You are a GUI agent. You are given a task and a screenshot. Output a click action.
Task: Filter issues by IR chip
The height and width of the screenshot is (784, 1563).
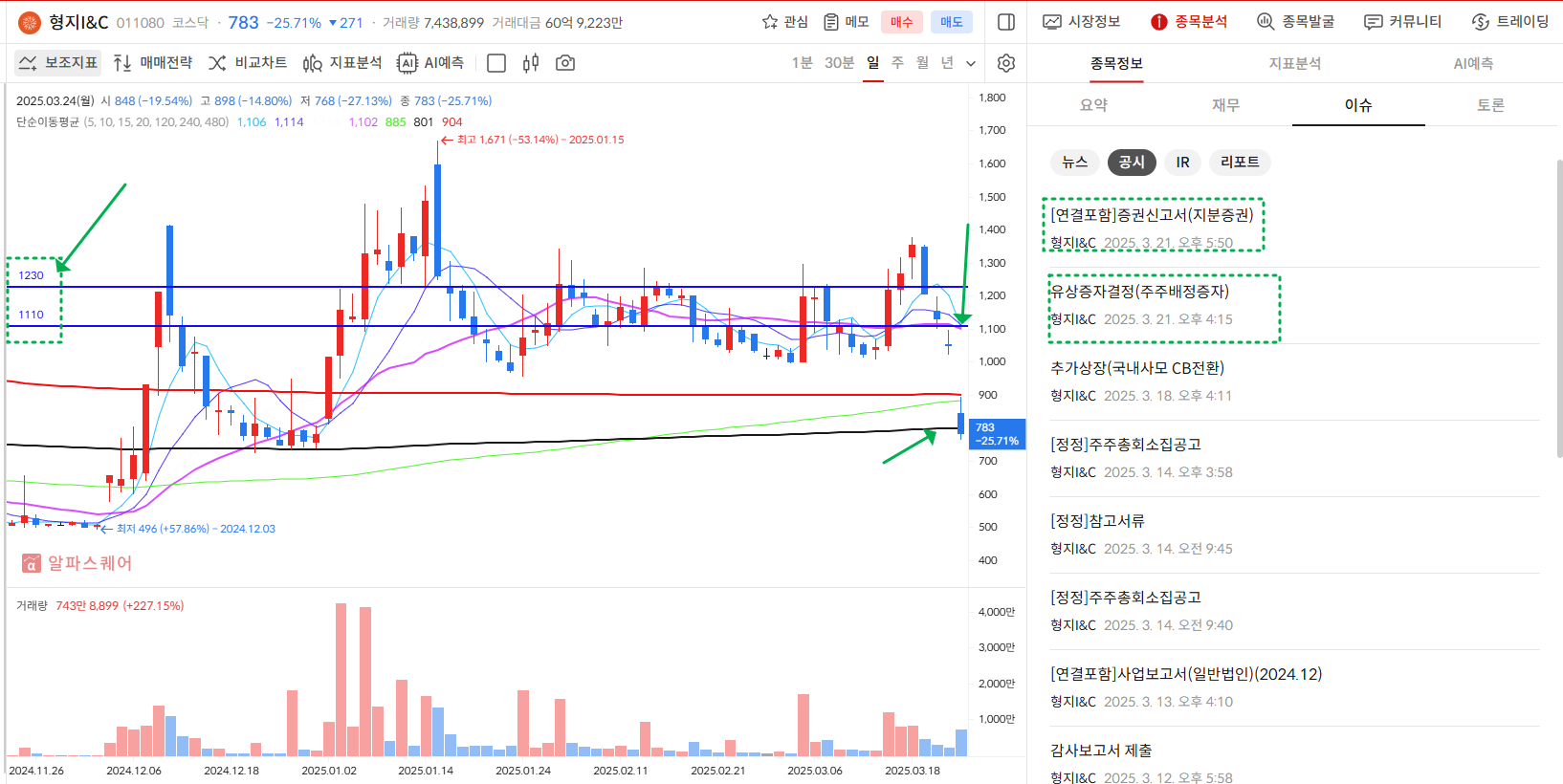click(x=1183, y=163)
